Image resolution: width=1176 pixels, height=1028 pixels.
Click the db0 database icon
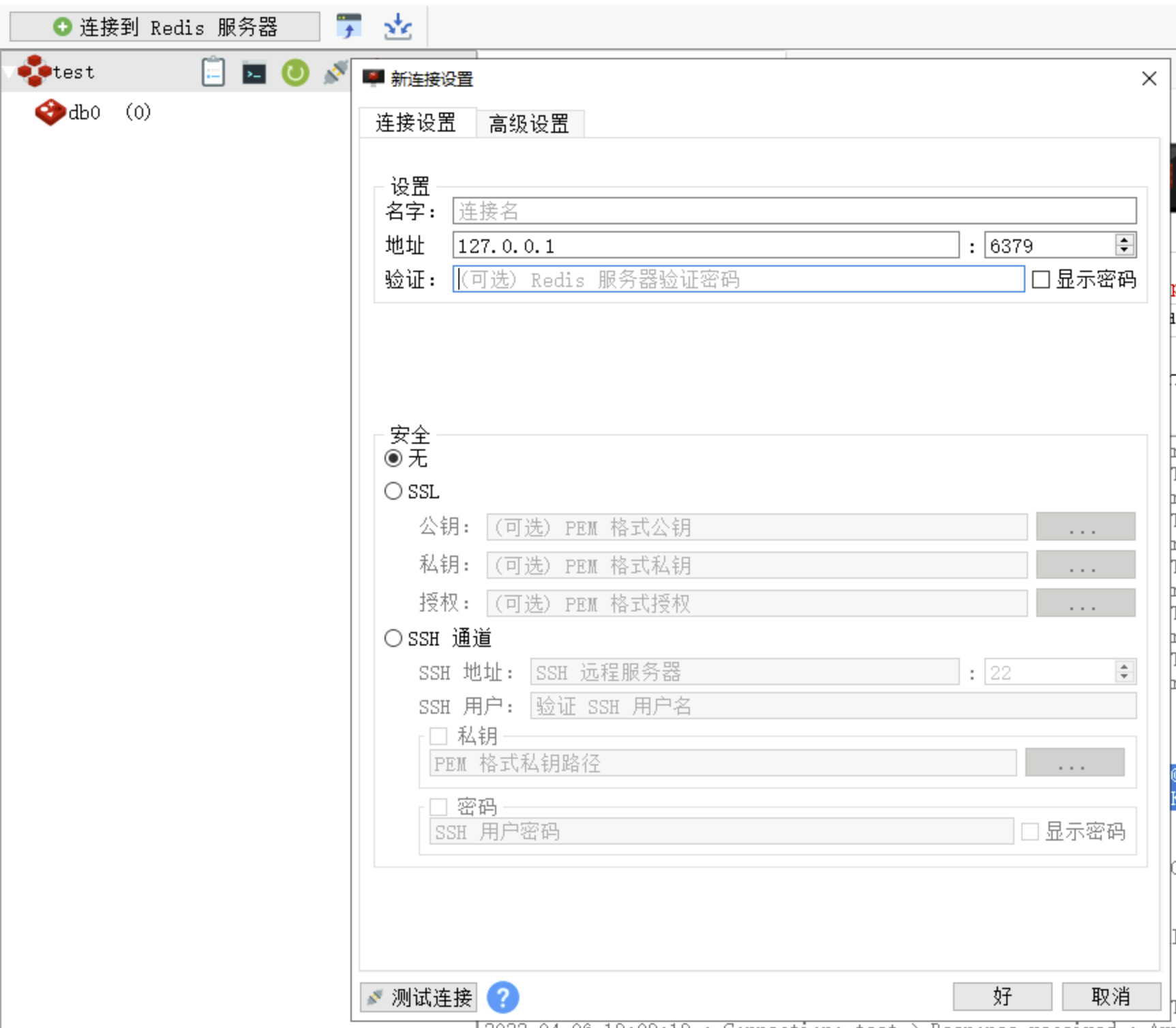(50, 112)
